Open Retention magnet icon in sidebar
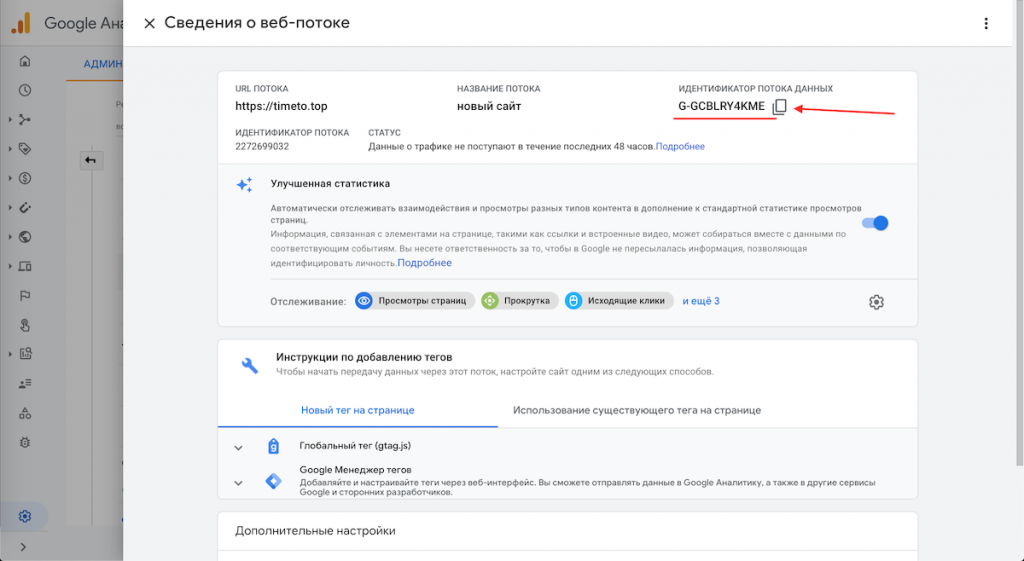 (25, 208)
